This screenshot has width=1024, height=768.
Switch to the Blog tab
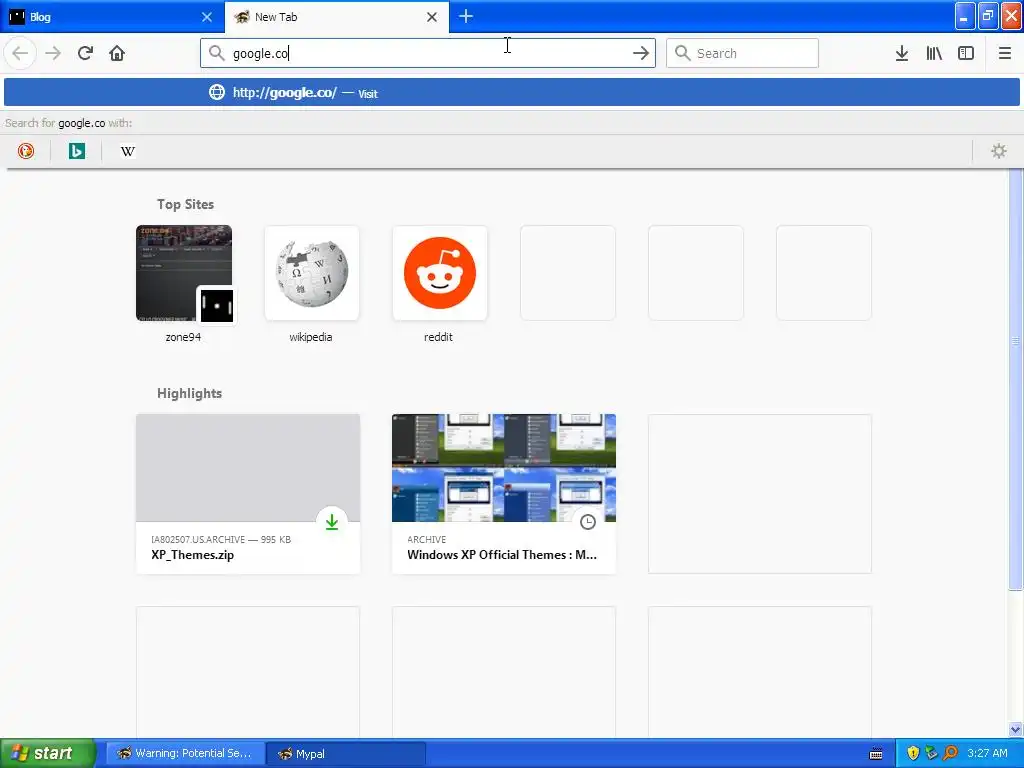tap(112, 17)
